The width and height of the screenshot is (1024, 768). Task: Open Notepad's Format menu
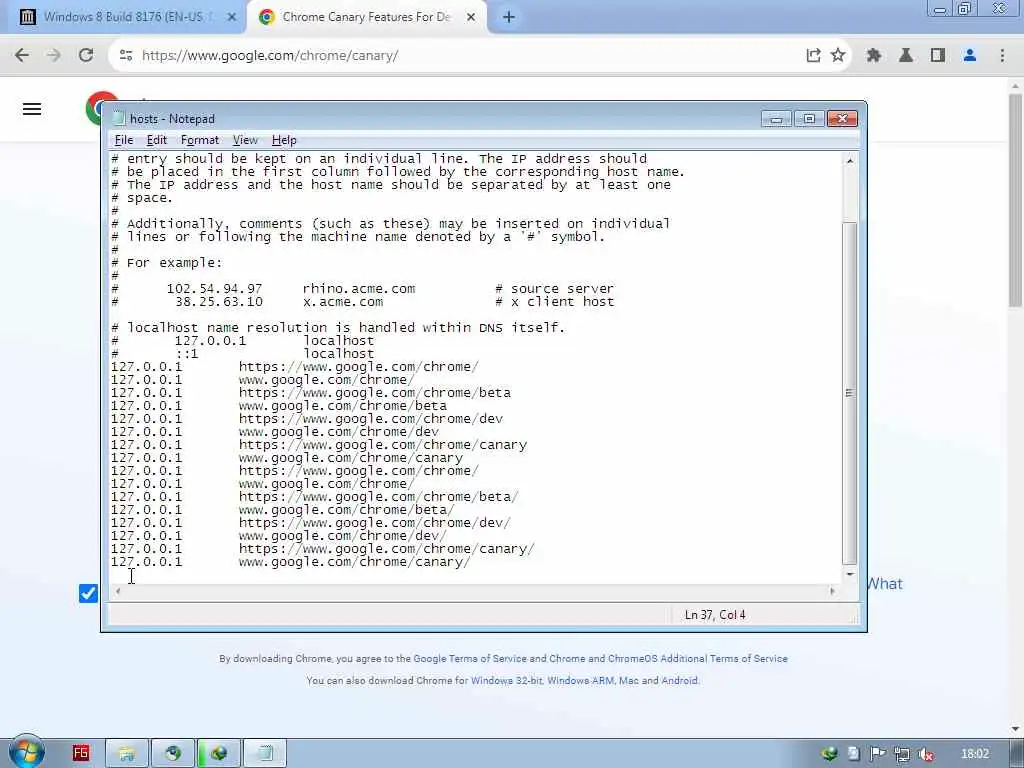click(x=200, y=140)
